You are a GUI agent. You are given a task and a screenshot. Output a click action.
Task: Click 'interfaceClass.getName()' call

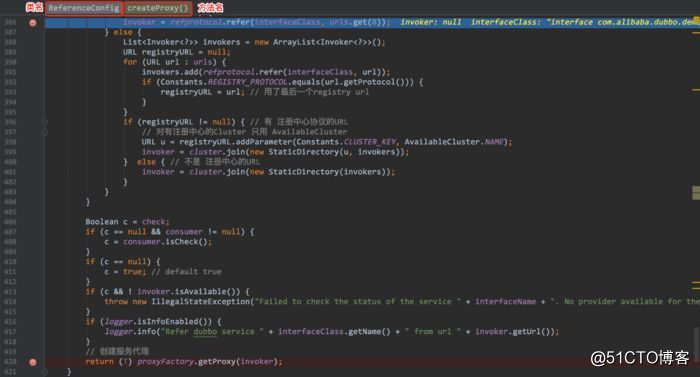click(x=334, y=331)
